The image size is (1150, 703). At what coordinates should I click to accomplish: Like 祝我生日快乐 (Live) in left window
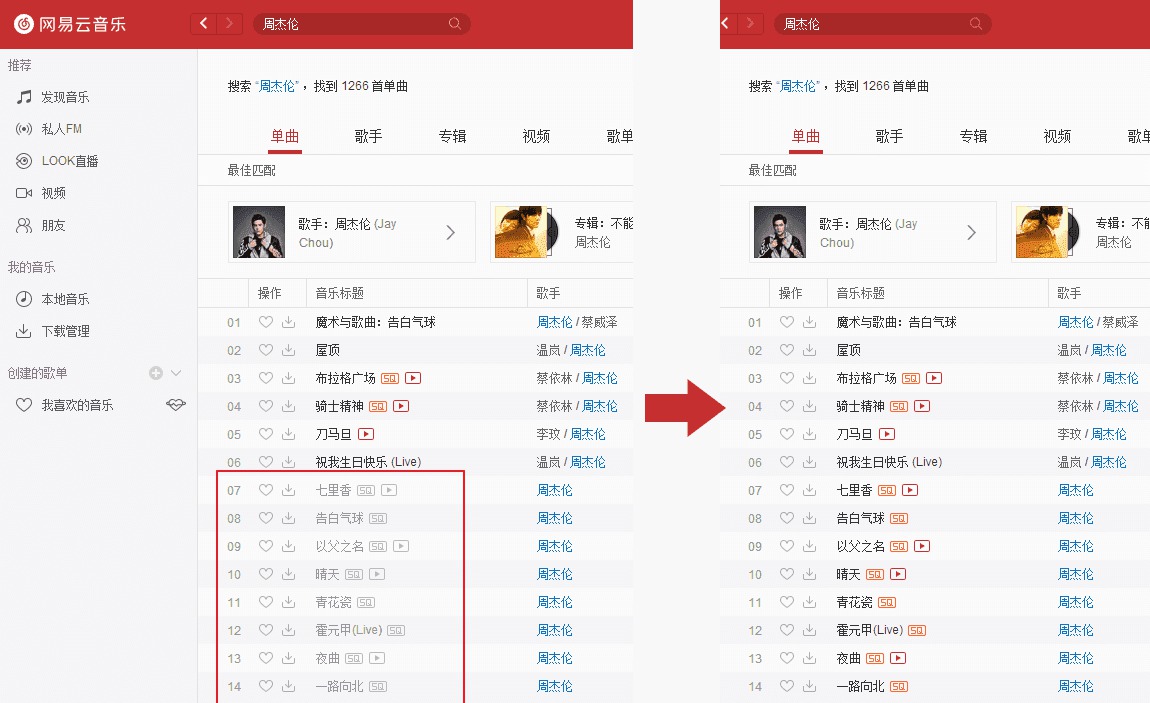click(265, 462)
